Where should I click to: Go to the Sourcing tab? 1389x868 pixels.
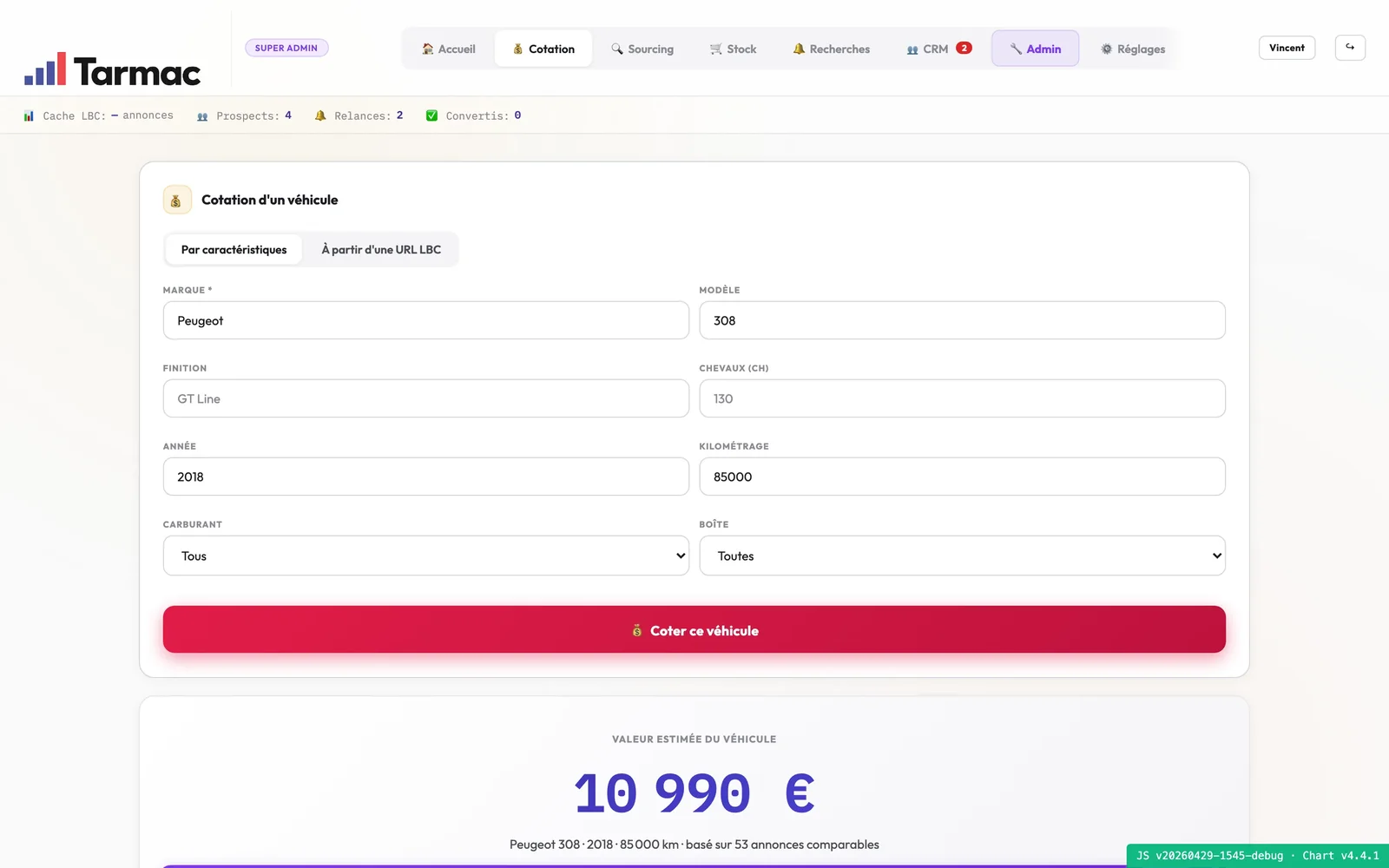(642, 49)
